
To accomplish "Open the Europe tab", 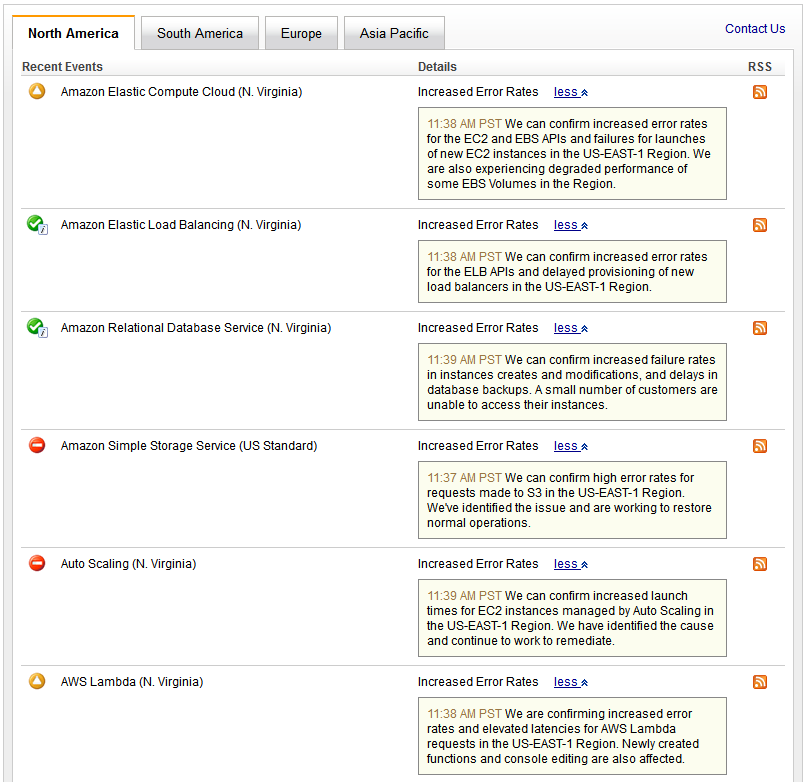I will point(301,33).
